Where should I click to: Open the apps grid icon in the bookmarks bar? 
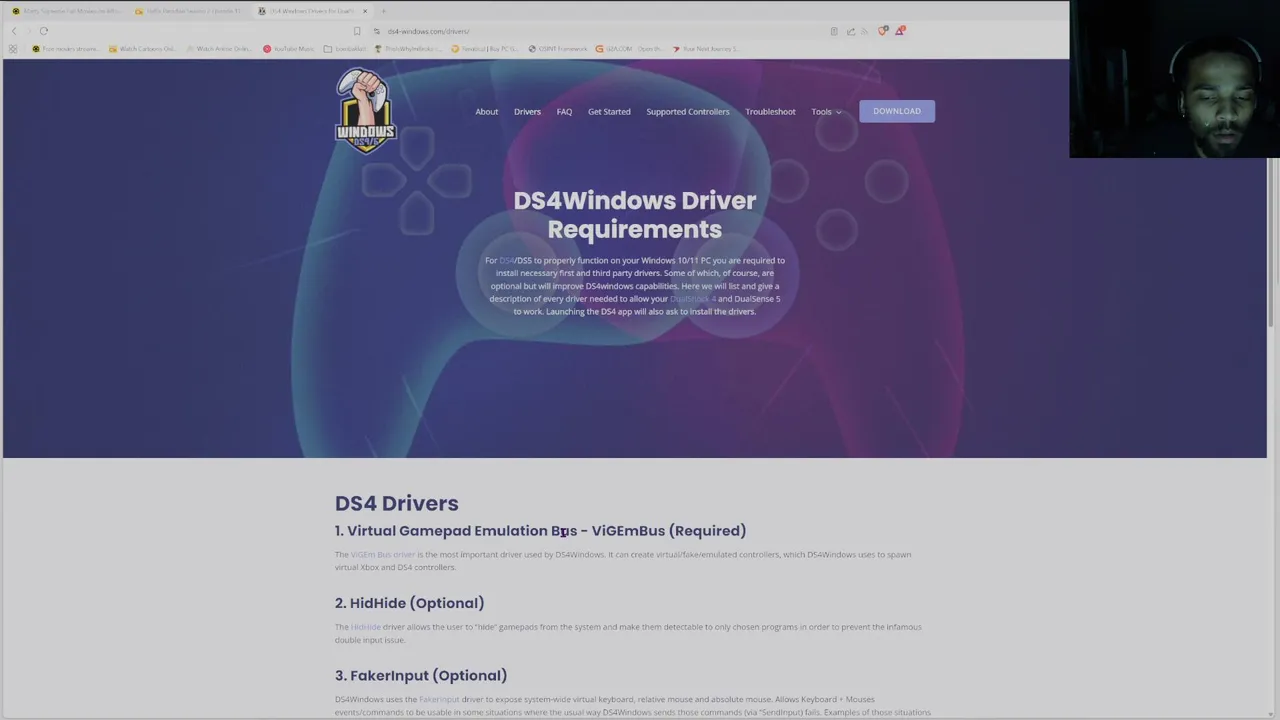13,48
